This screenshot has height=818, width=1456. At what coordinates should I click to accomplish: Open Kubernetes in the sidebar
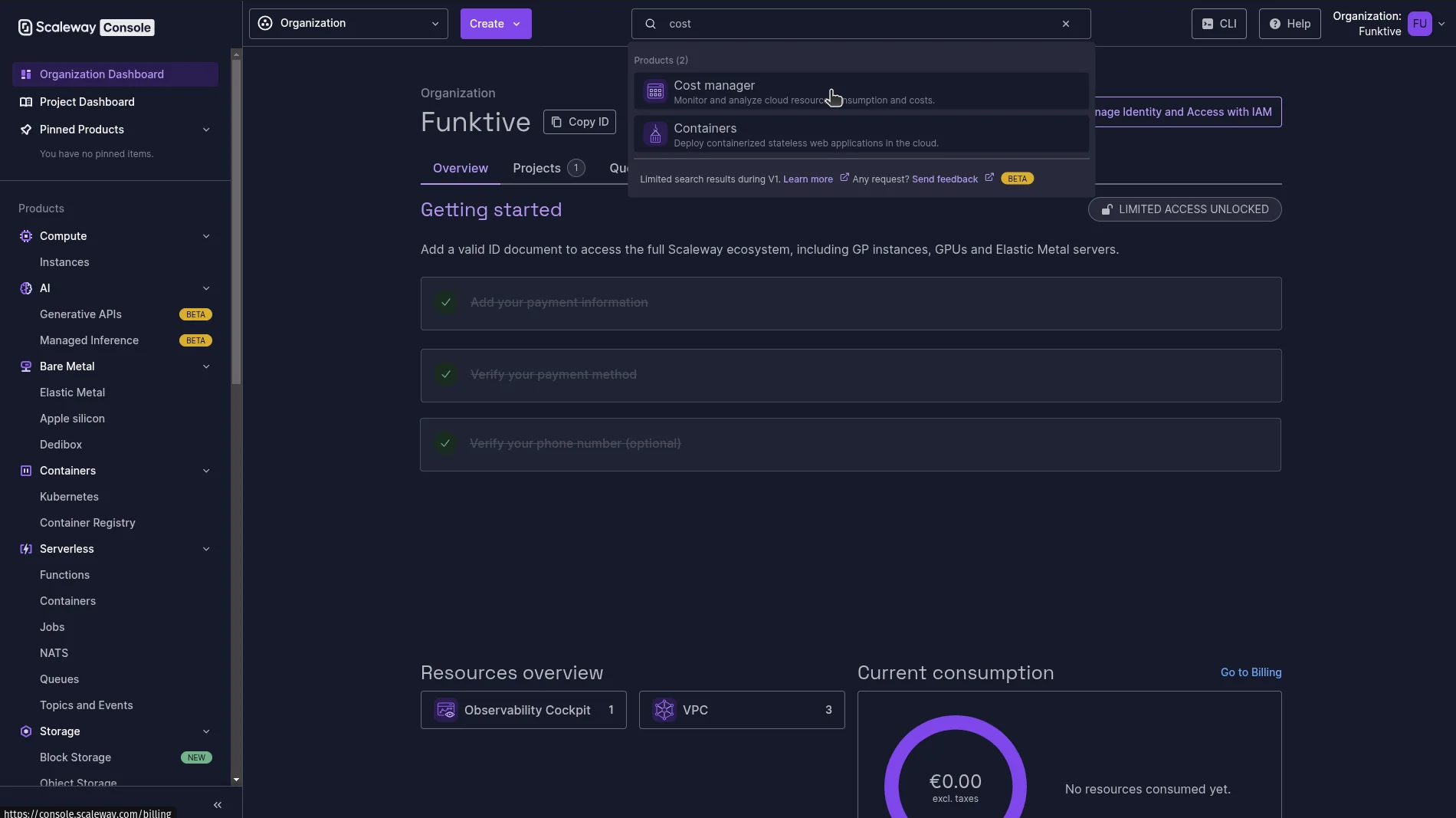[x=69, y=497]
